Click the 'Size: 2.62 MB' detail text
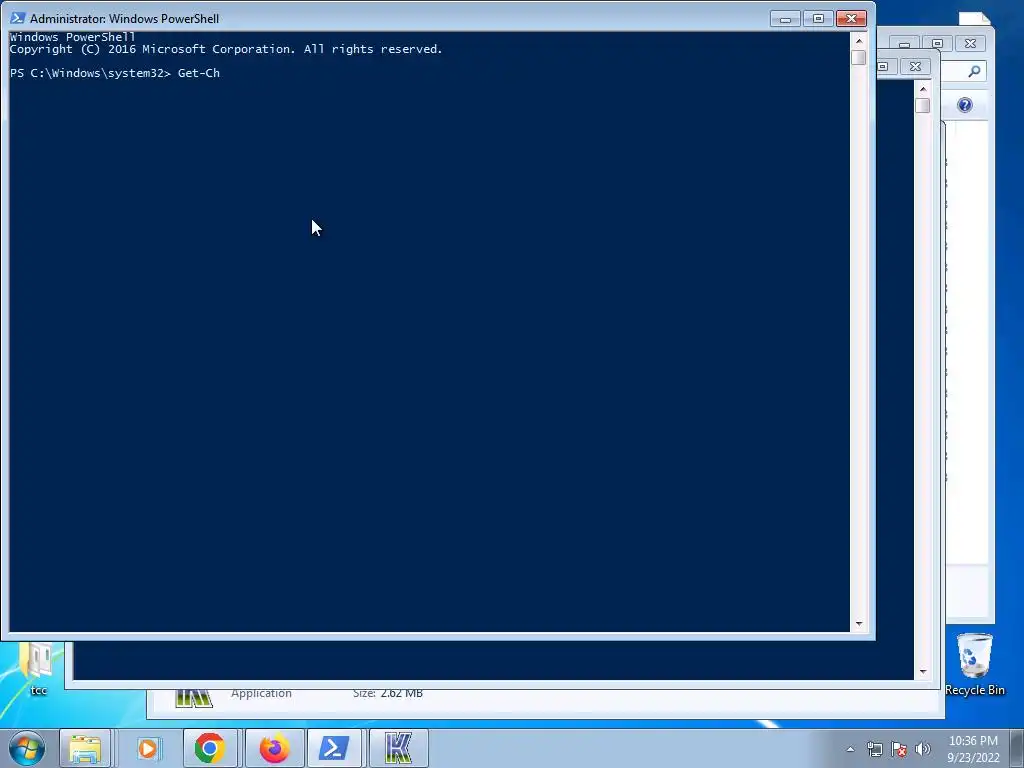The width and height of the screenshot is (1024, 768). coord(387,693)
